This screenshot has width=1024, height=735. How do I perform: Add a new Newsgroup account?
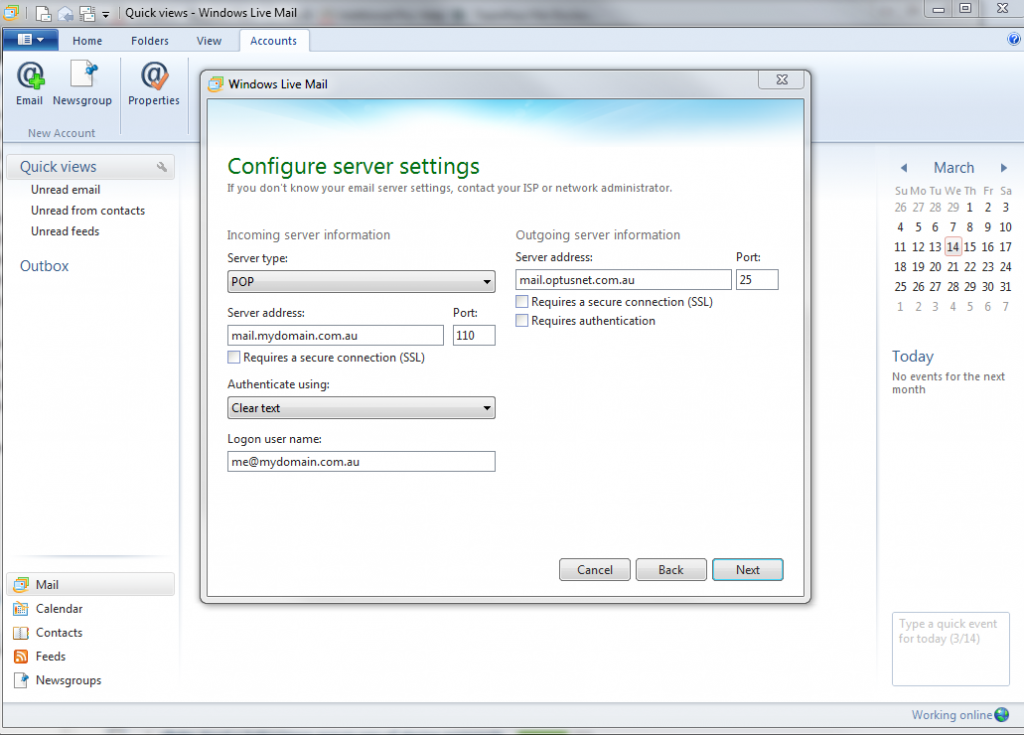pyautogui.click(x=82, y=84)
